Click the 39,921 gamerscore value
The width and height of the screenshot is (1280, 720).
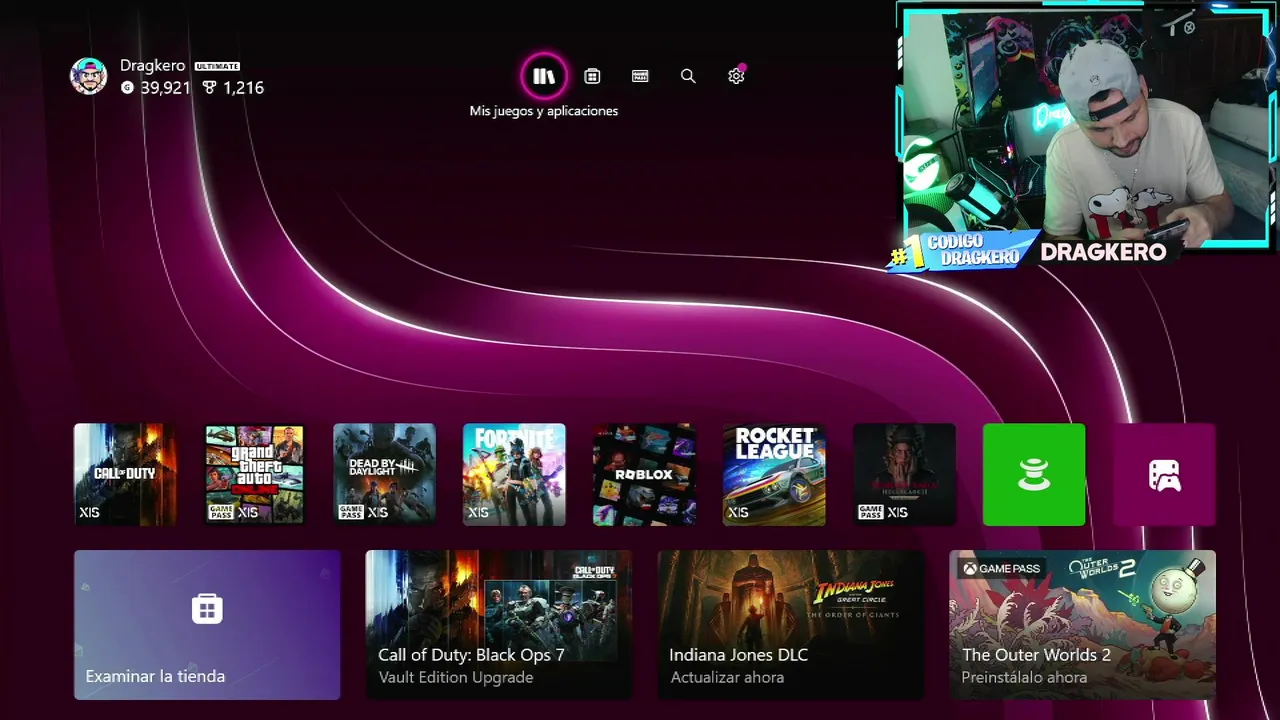[x=165, y=88]
